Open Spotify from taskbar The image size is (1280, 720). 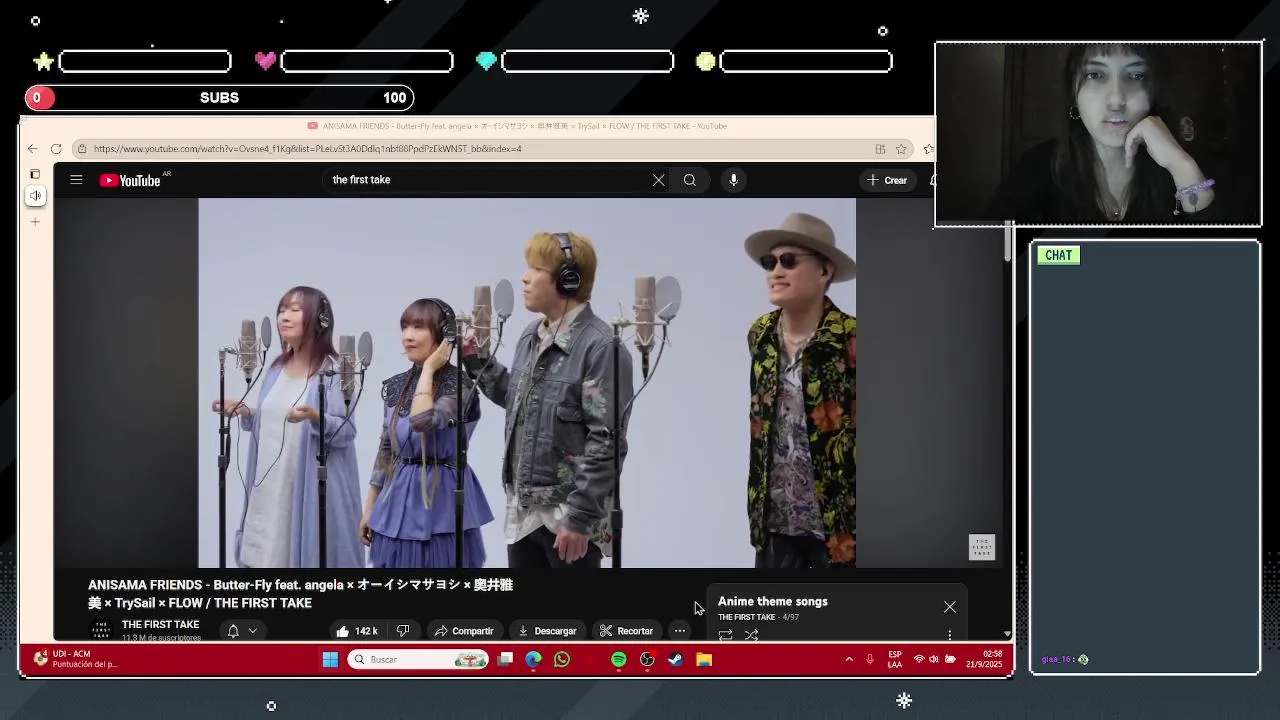(619, 660)
